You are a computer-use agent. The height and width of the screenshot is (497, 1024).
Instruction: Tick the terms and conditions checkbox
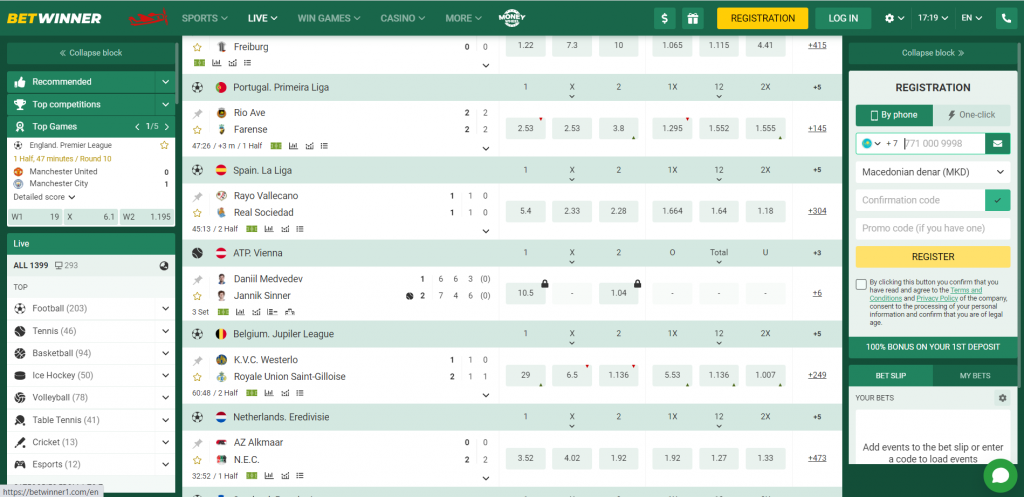coord(861,284)
